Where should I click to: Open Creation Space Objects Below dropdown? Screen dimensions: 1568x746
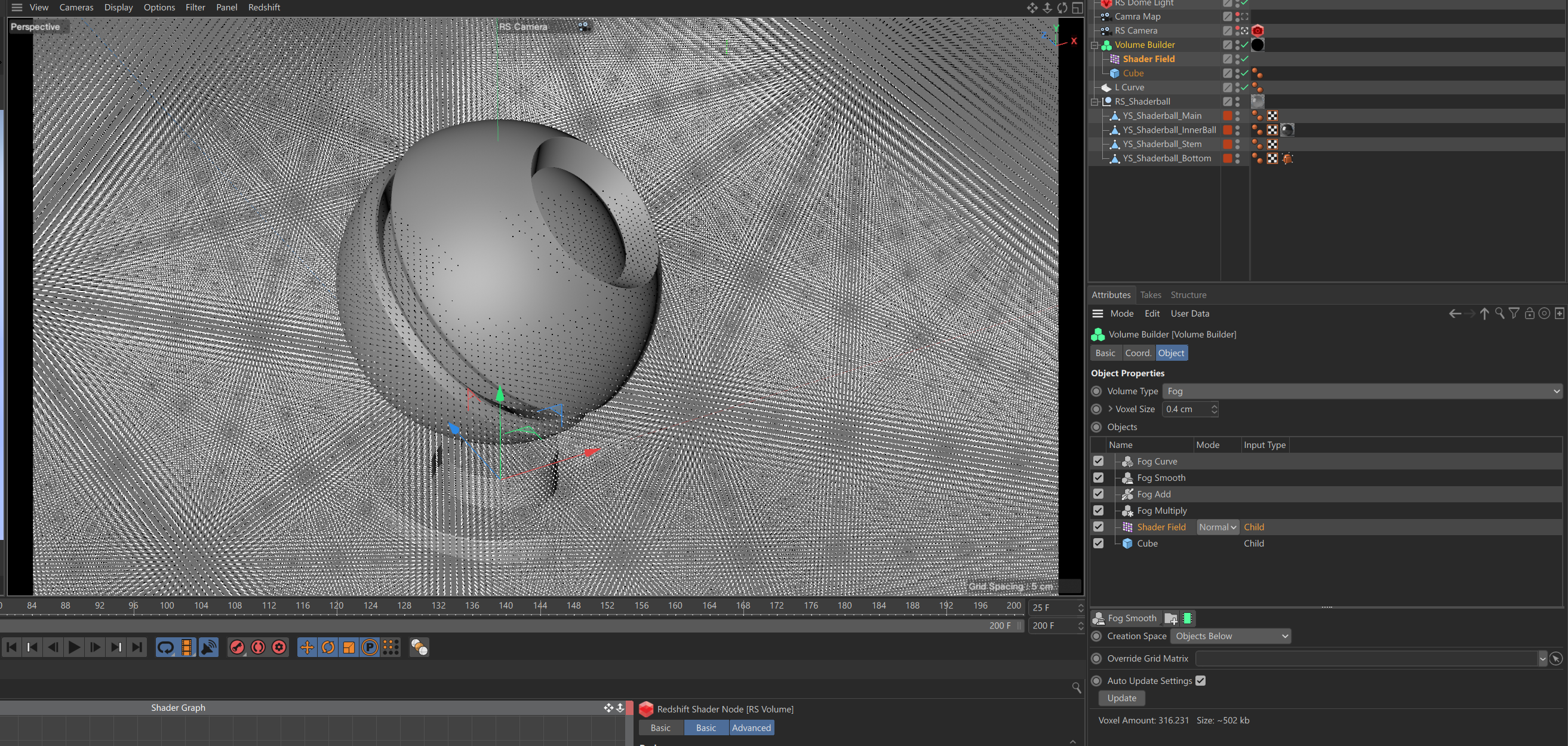(x=1231, y=636)
